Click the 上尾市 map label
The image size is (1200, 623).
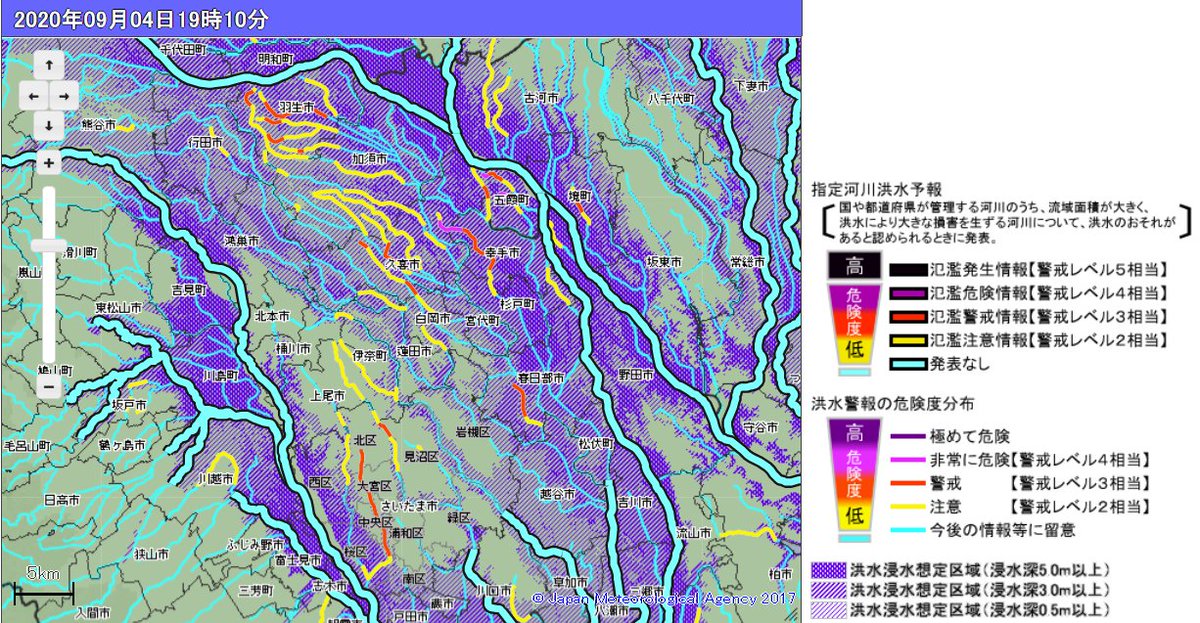click(329, 396)
